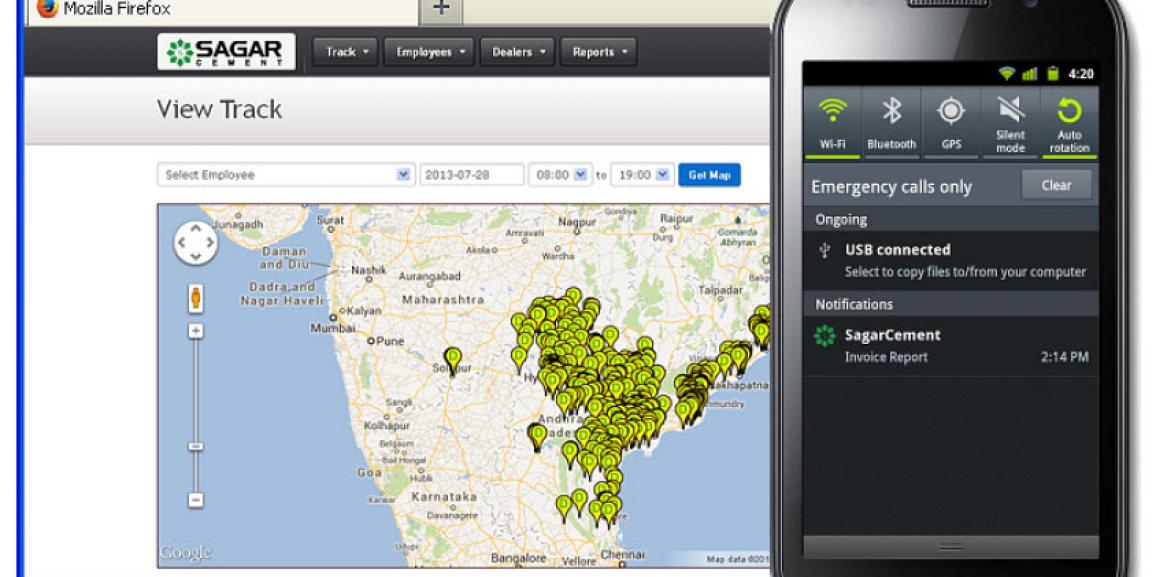Image resolution: width=1156 pixels, height=577 pixels.
Task: Open the Reports menu
Action: point(598,52)
